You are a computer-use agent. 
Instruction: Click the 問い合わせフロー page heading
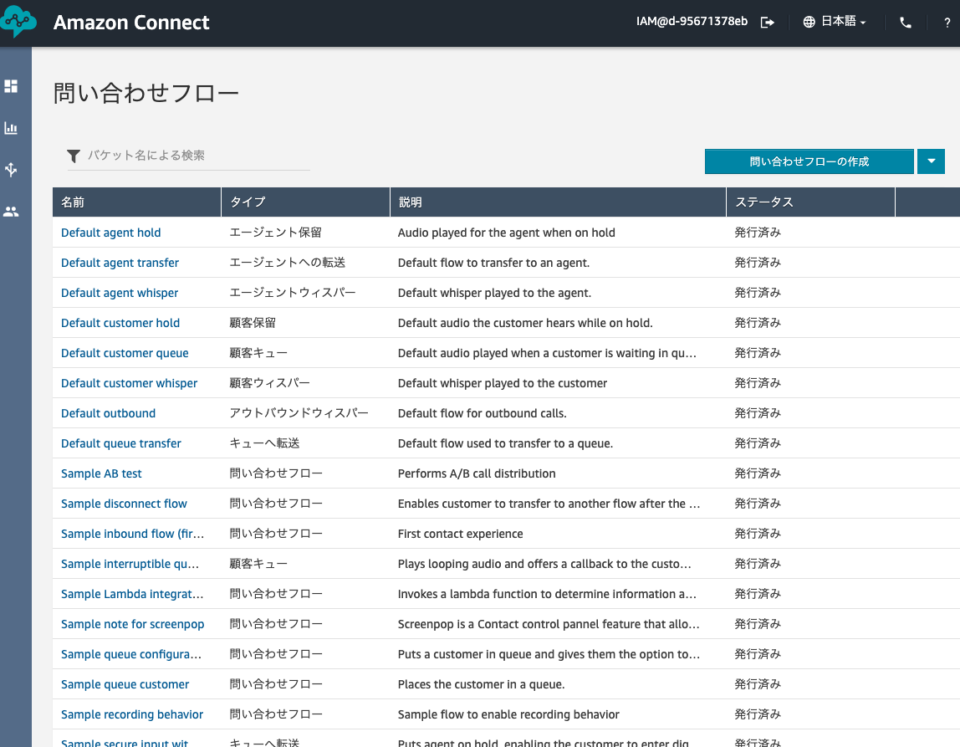pos(146,94)
